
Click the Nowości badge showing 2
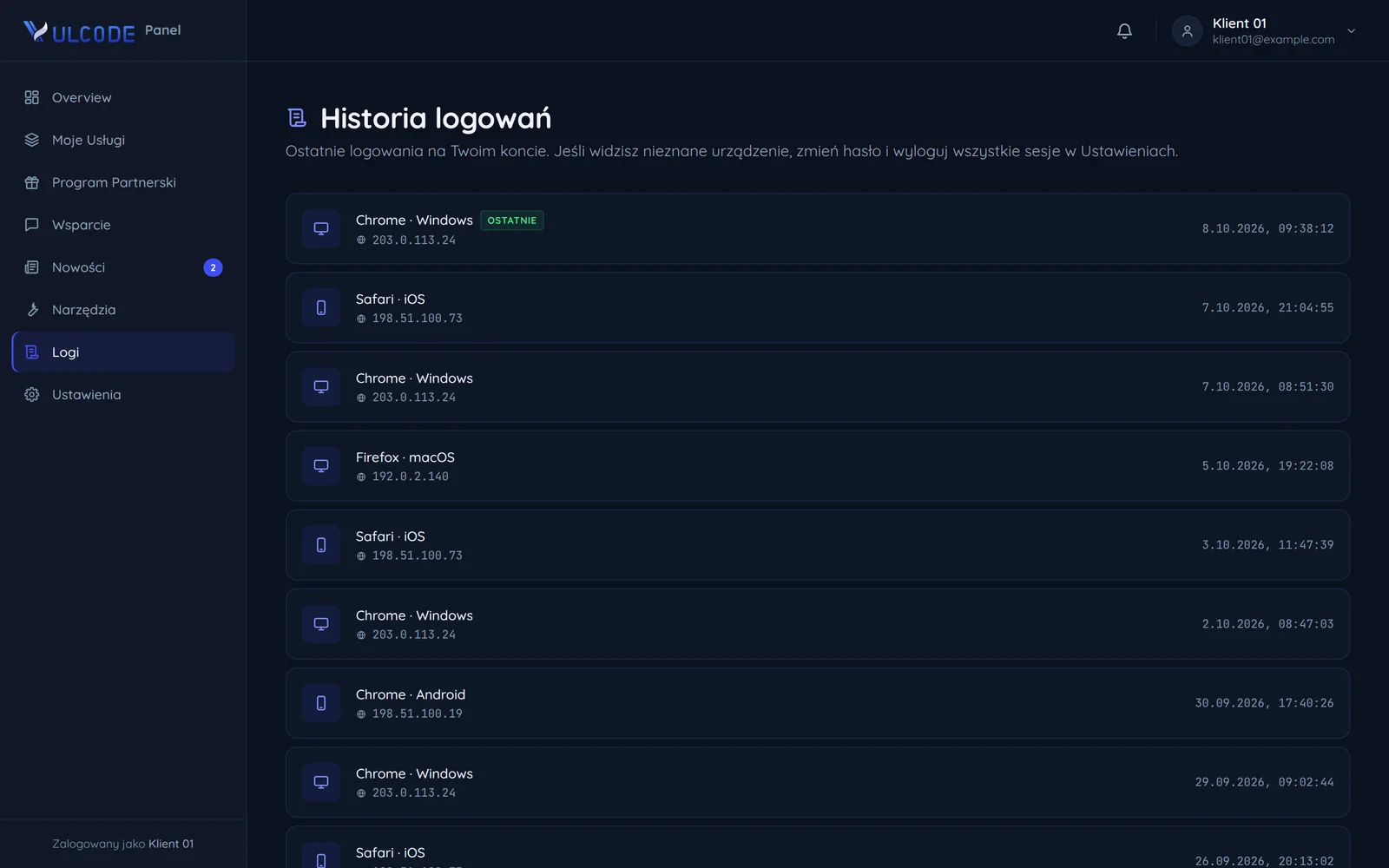click(213, 267)
